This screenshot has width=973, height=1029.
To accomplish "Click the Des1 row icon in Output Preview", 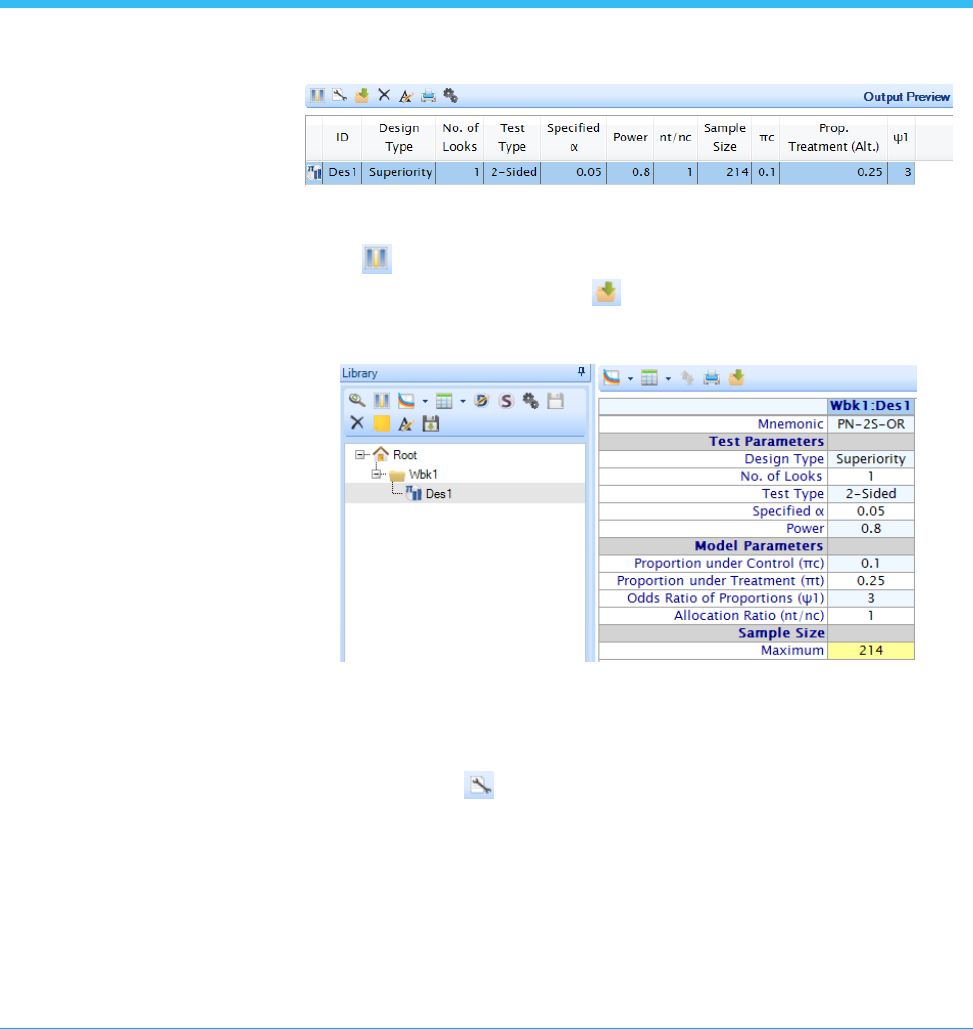I will click(x=314, y=173).
